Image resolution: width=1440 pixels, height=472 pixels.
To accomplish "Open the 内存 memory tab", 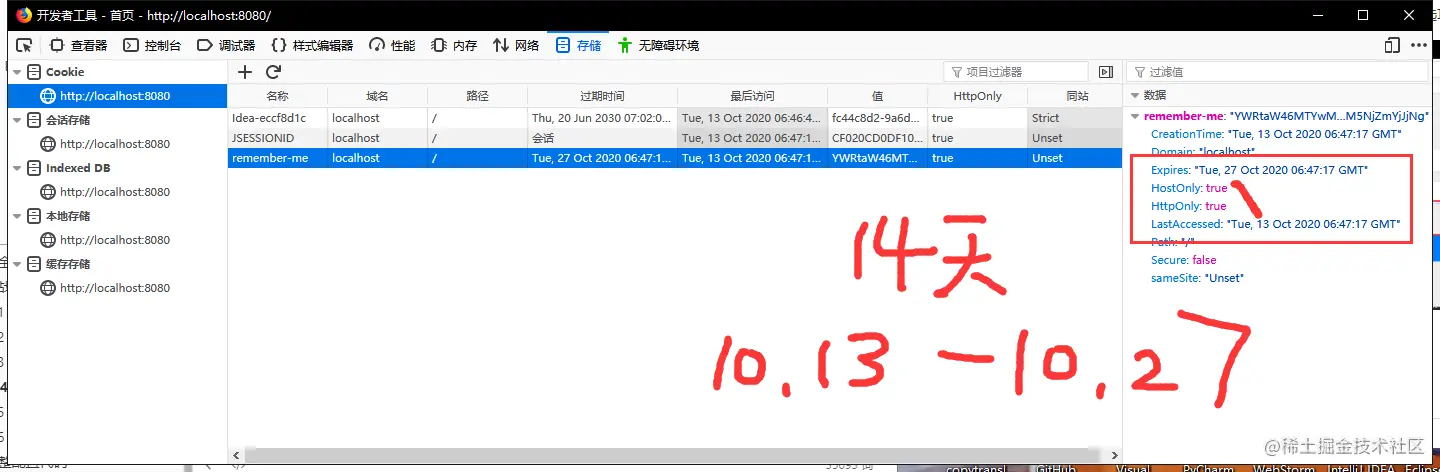I will (454, 45).
